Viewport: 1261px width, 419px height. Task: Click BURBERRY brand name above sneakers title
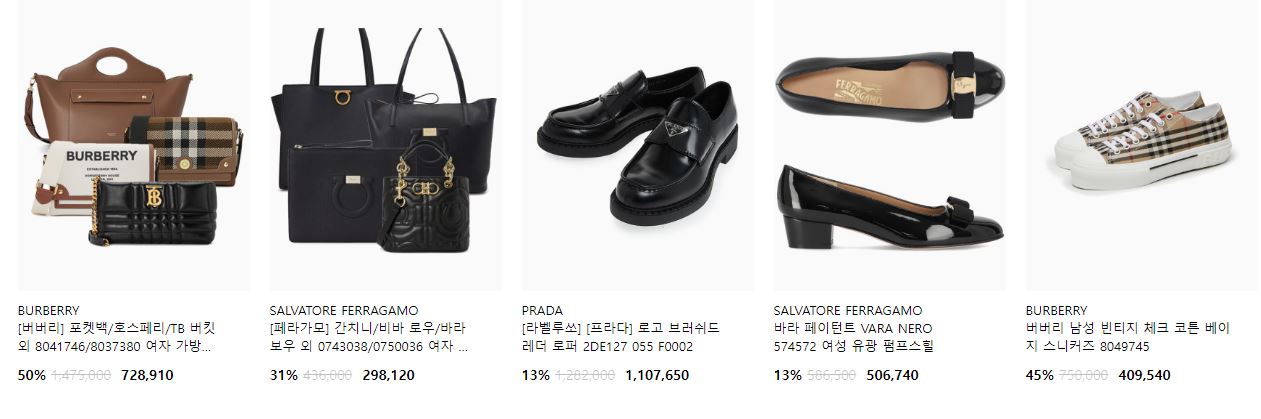pos(1056,311)
